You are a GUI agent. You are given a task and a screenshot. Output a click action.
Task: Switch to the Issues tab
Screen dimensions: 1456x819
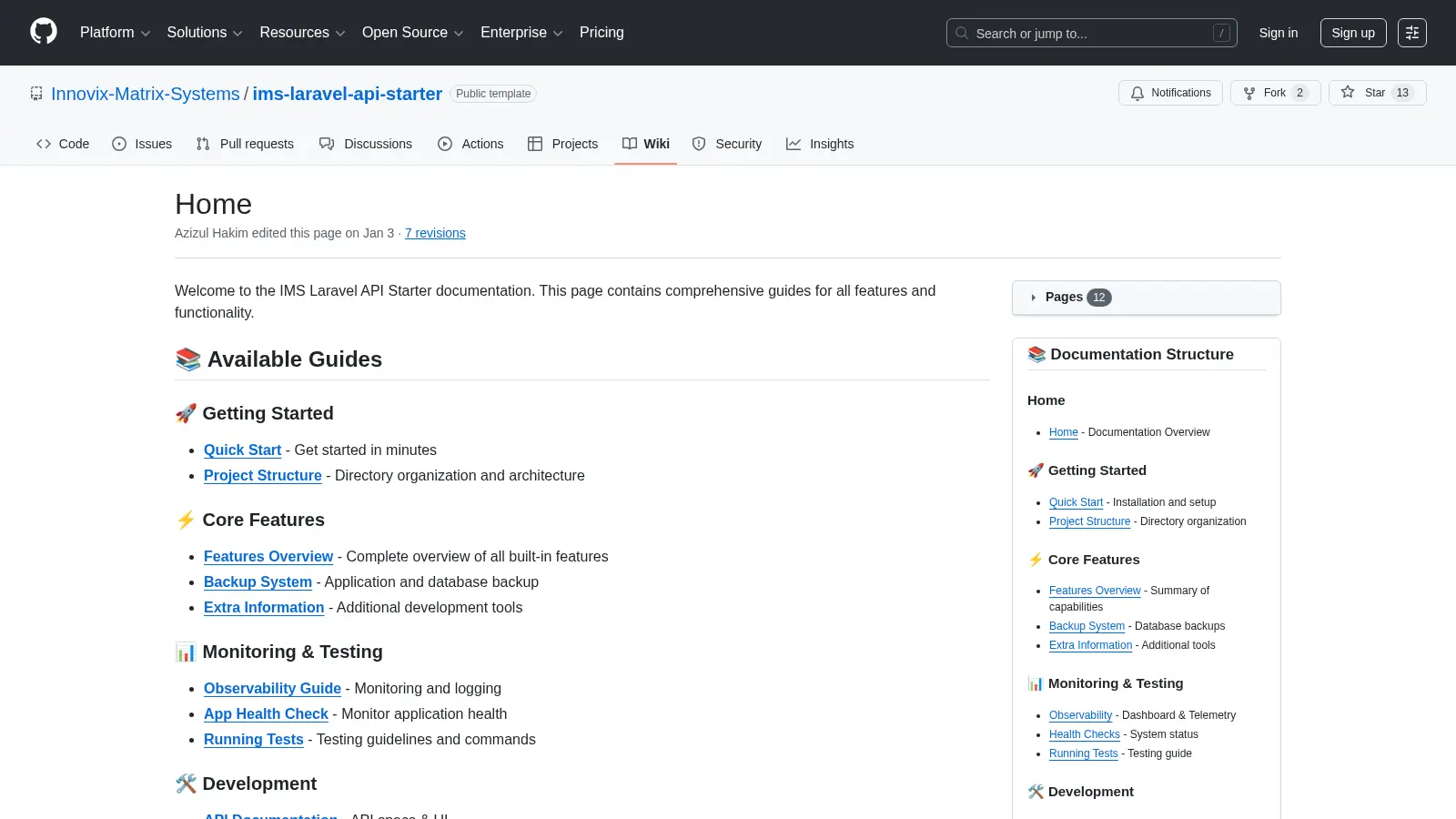pos(142,144)
